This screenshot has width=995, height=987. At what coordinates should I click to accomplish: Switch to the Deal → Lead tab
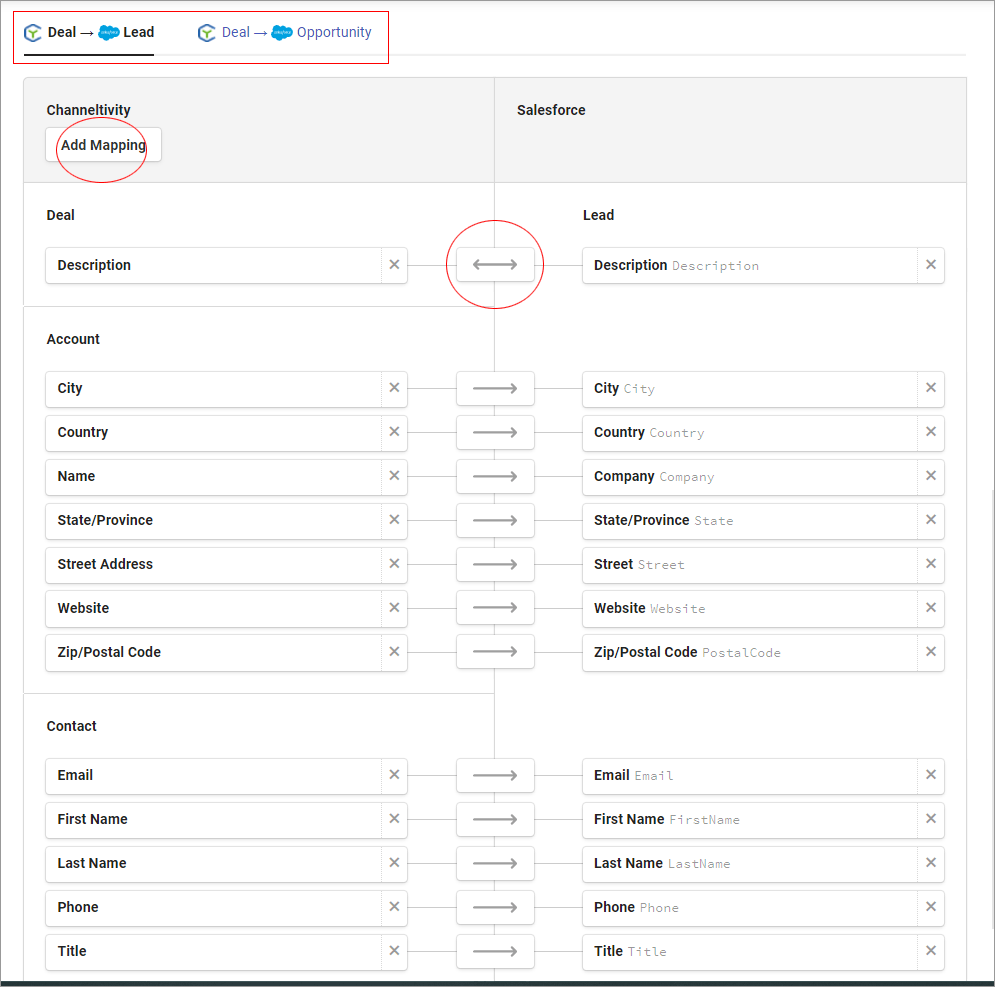point(89,32)
